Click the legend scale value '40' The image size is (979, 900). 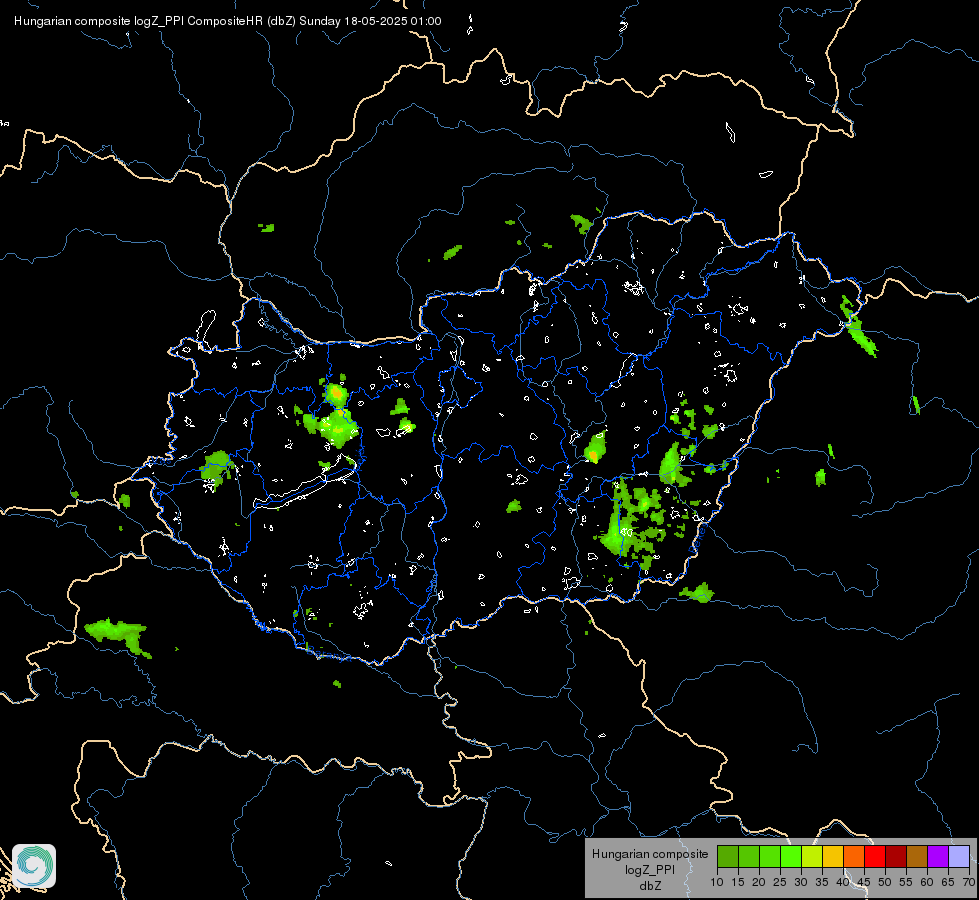point(843,883)
